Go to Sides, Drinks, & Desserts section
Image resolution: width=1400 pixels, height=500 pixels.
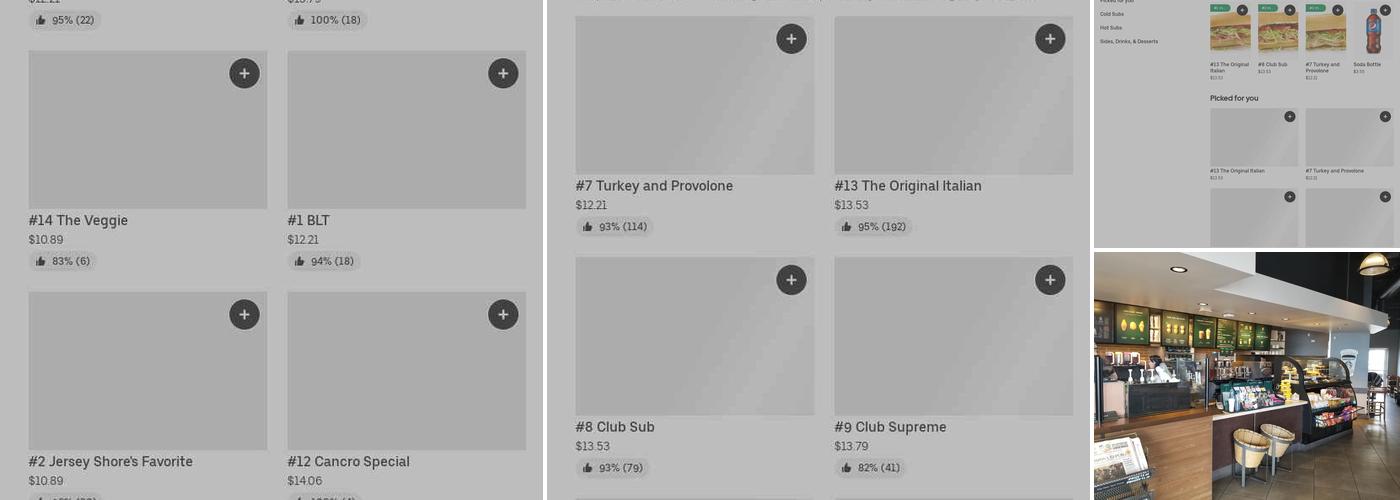click(x=1129, y=42)
